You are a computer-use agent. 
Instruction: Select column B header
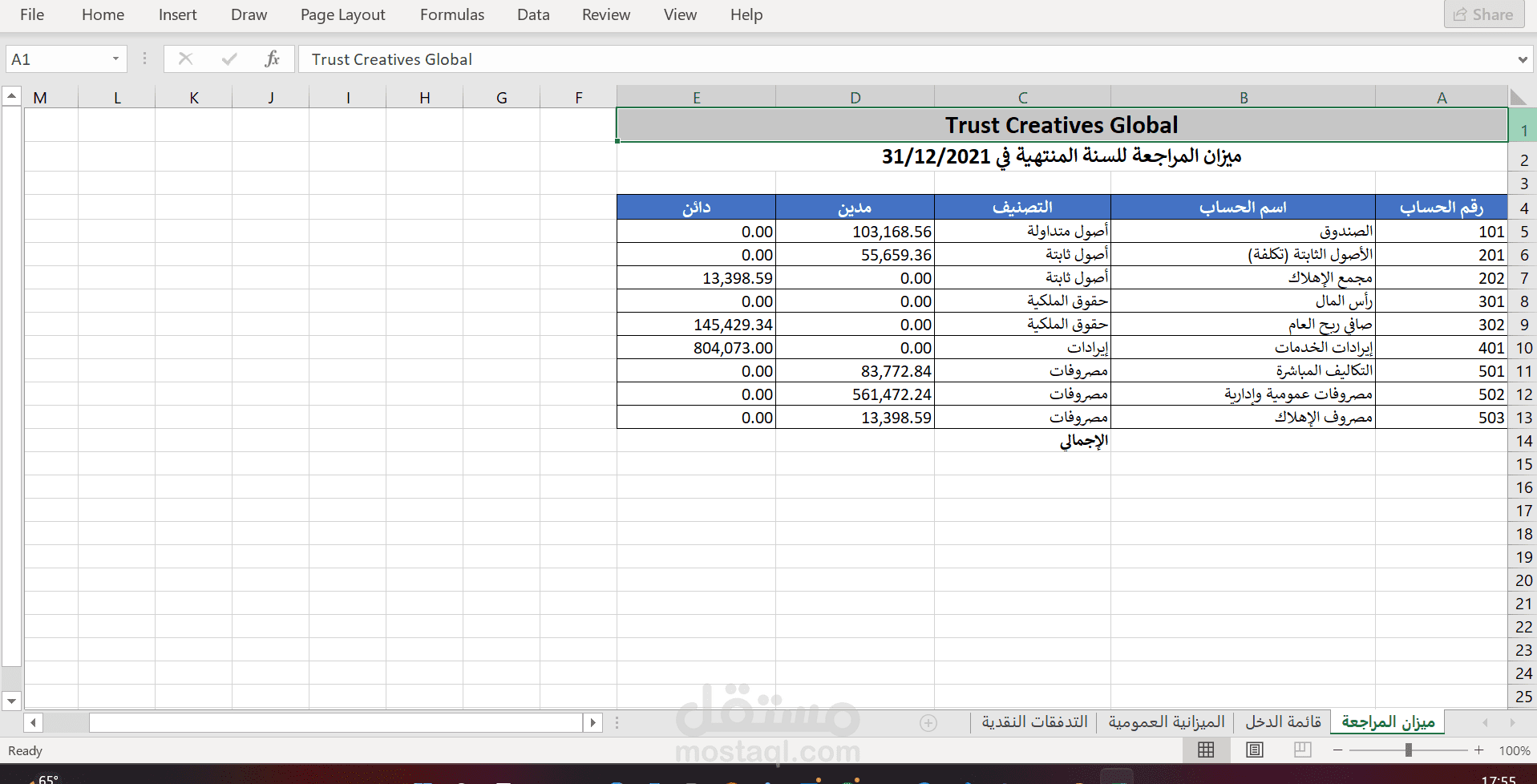pyautogui.click(x=1244, y=97)
